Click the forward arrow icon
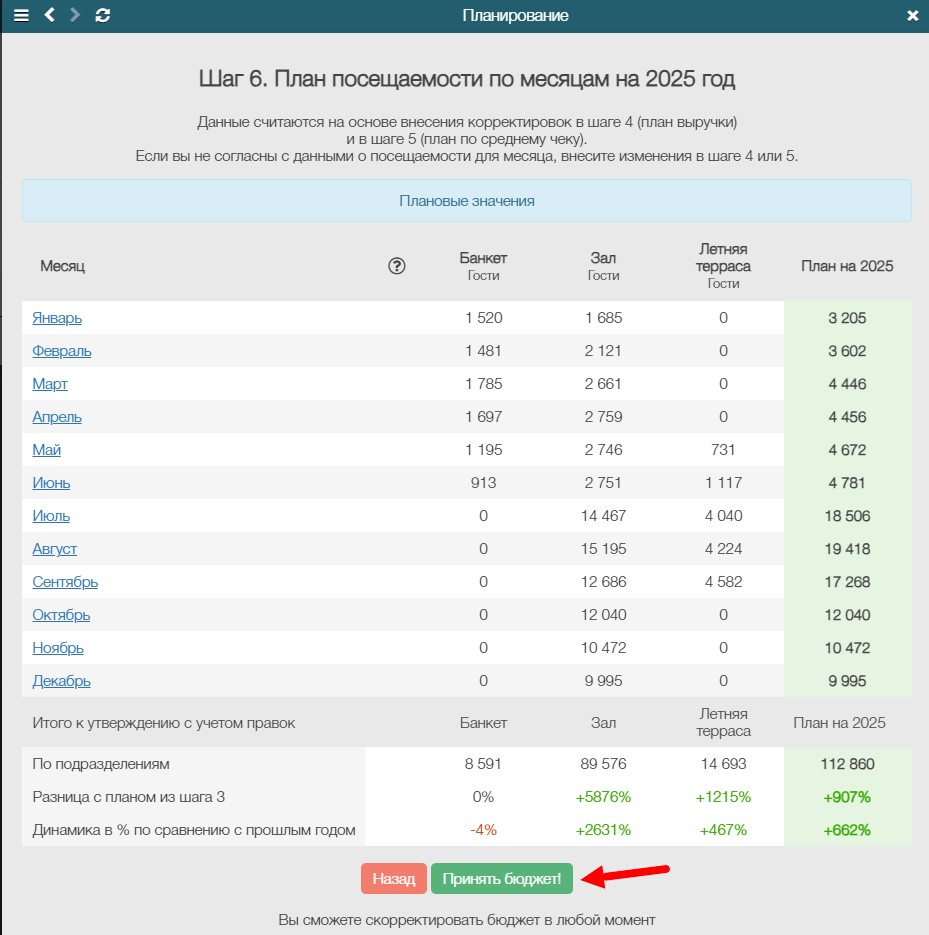Viewport: 929px width, 935px height. 76,16
